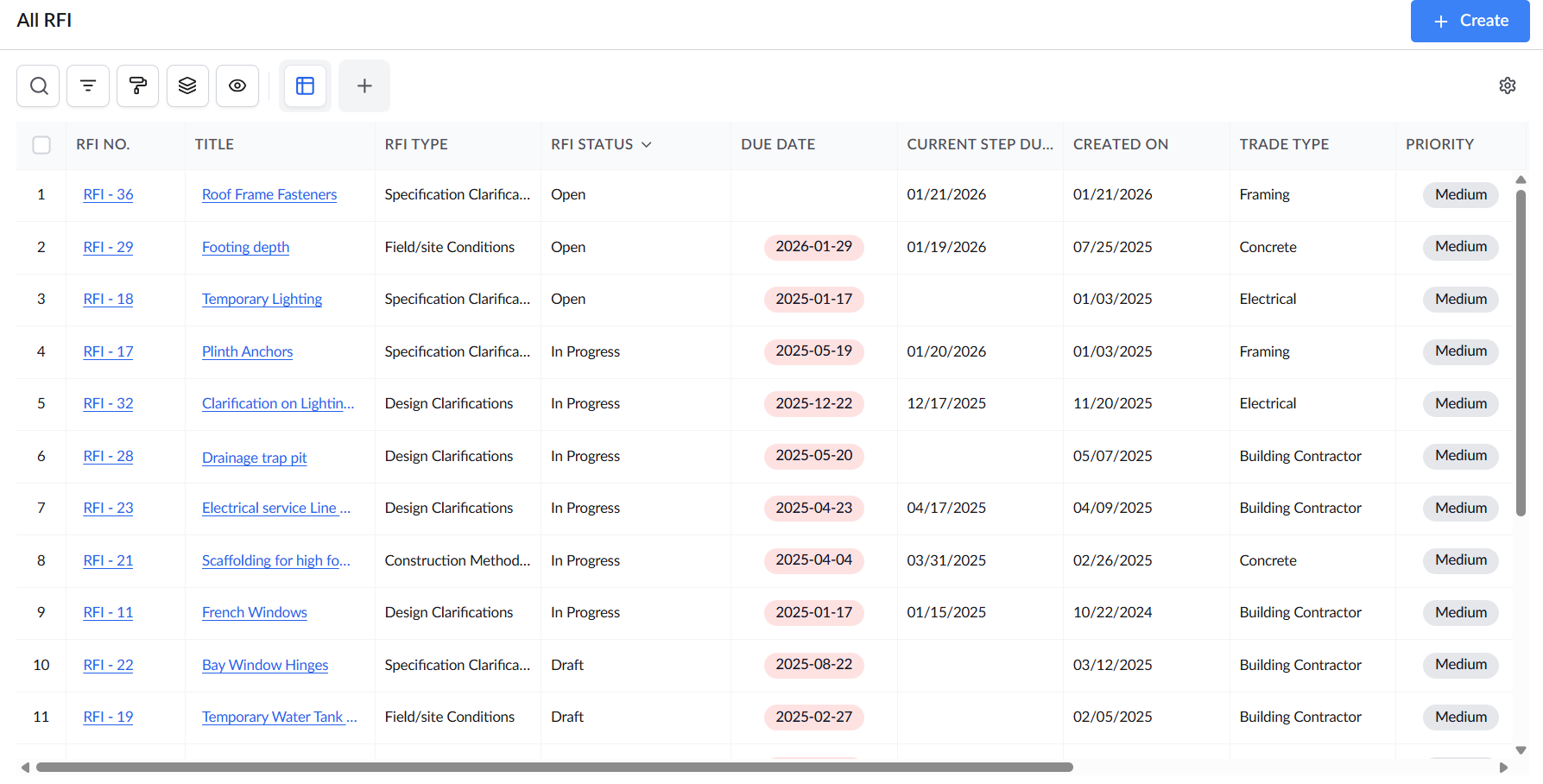This screenshot has height=784, width=1543.
Task: Add a new view with plus icon
Action: 364,85
